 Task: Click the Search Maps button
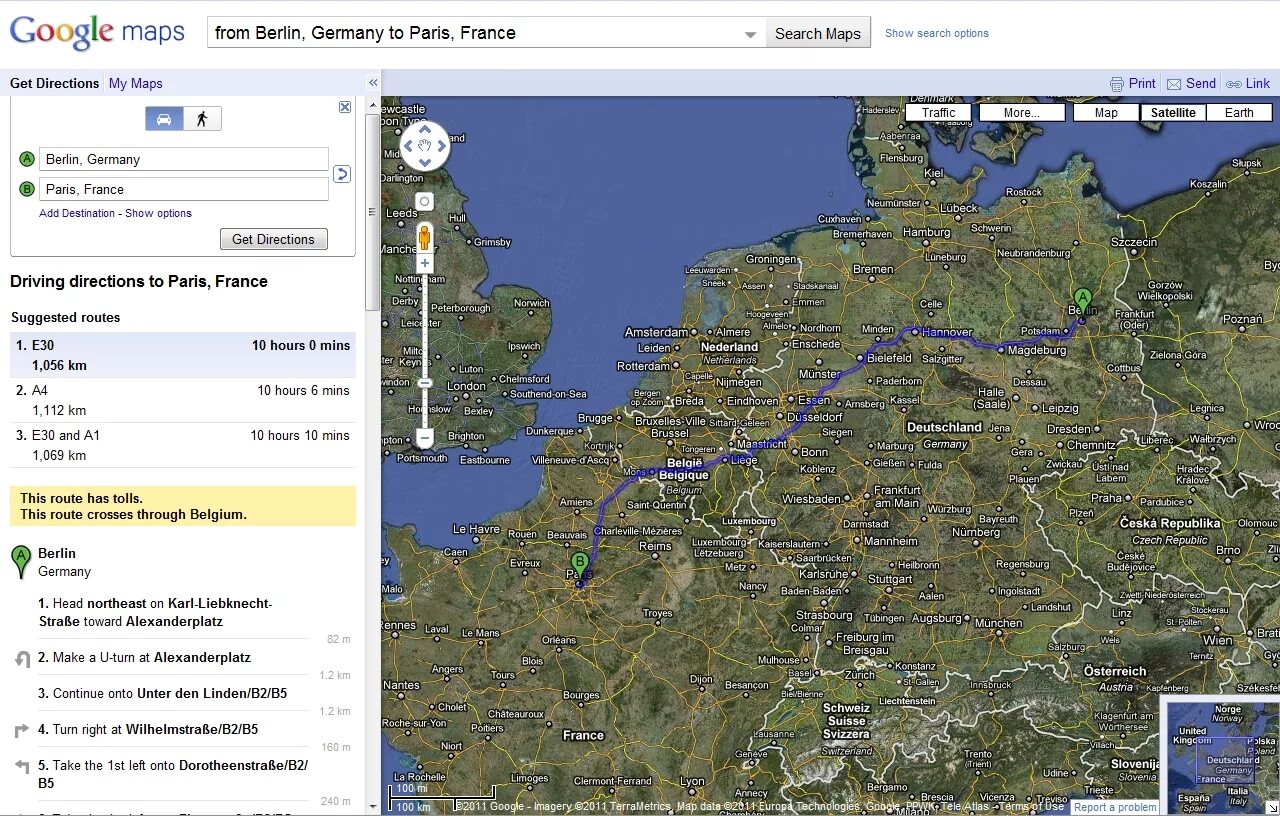tap(817, 33)
